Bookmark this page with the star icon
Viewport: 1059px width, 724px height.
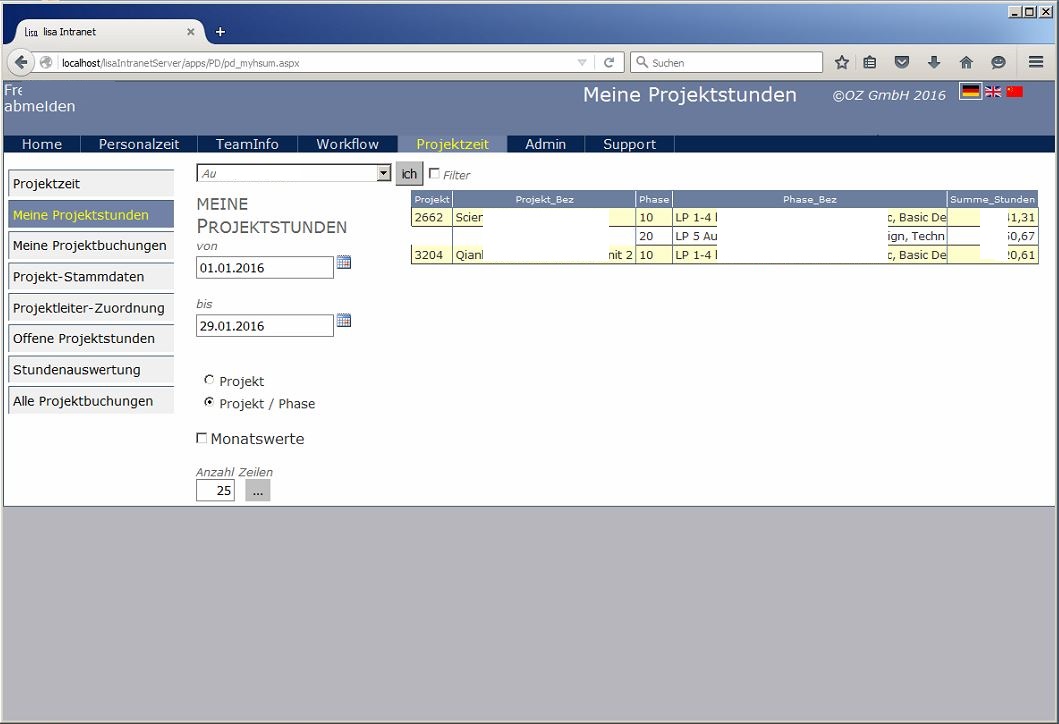(842, 63)
